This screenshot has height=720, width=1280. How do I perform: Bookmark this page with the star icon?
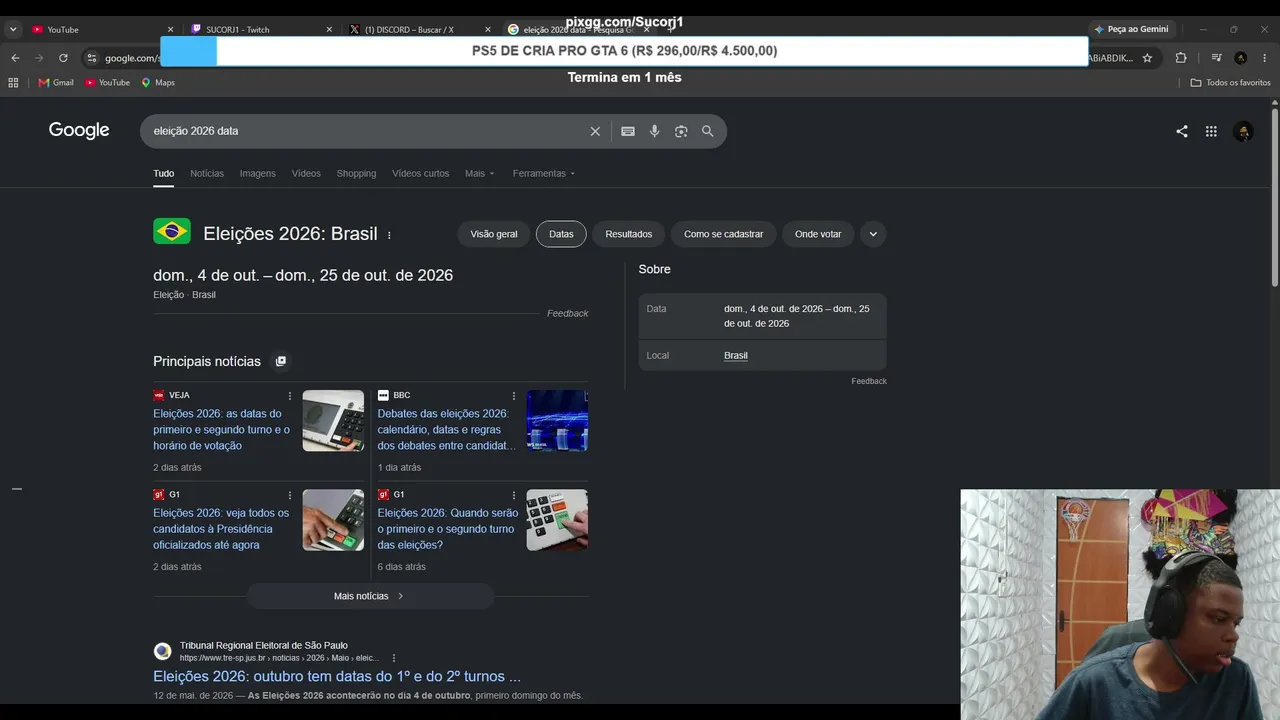pyautogui.click(x=1147, y=58)
